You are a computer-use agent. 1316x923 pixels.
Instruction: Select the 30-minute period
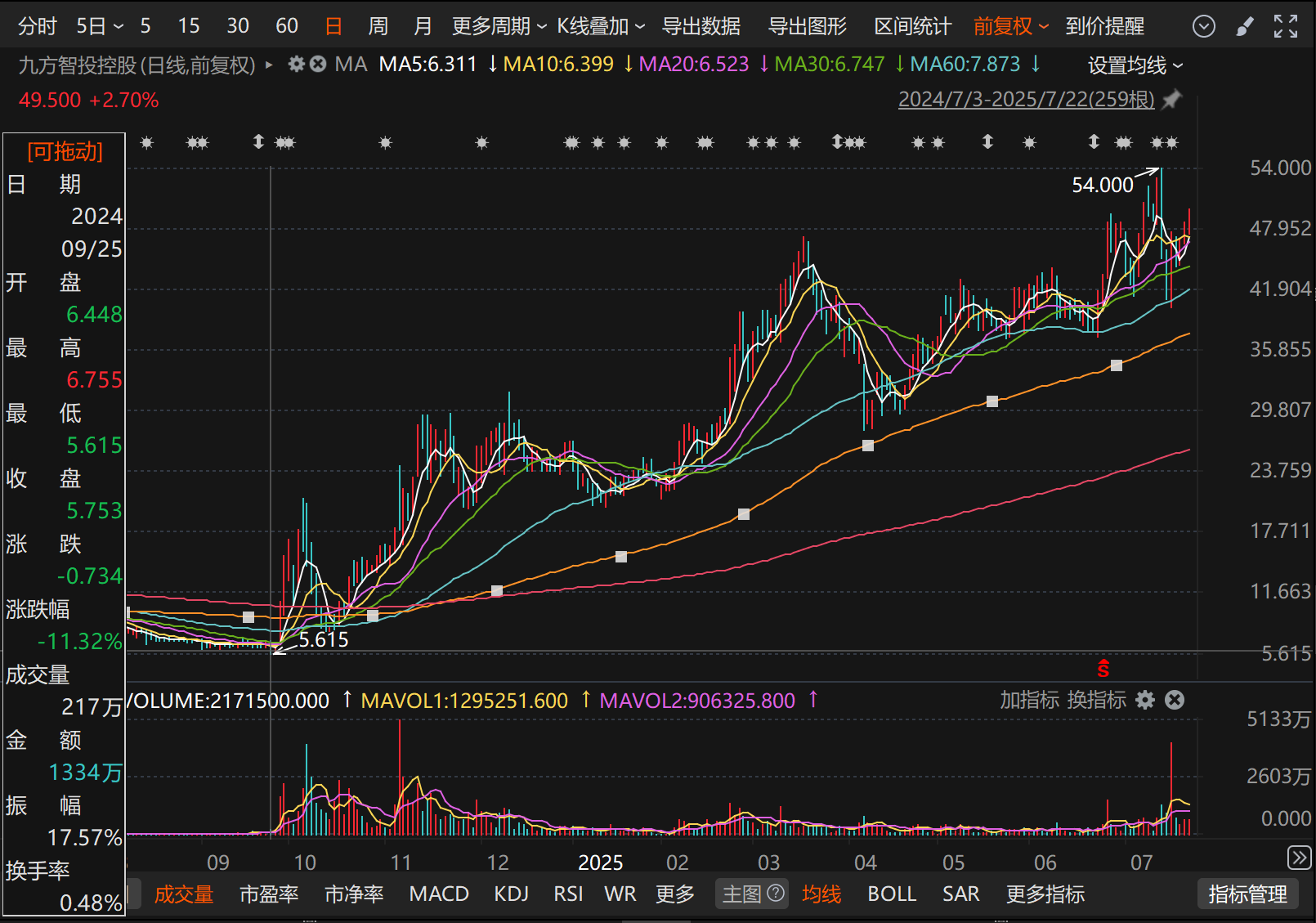(x=238, y=26)
